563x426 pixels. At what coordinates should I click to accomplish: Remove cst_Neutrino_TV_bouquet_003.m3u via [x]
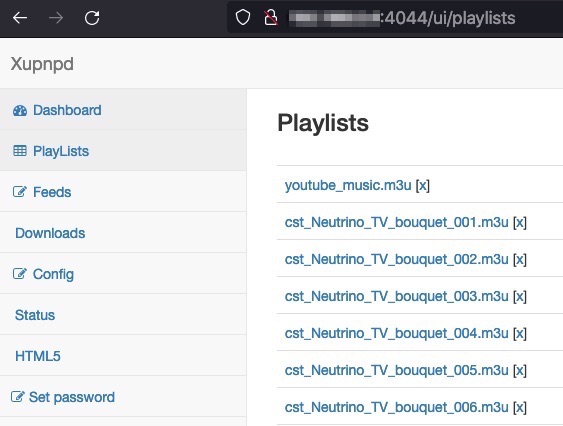click(x=520, y=297)
